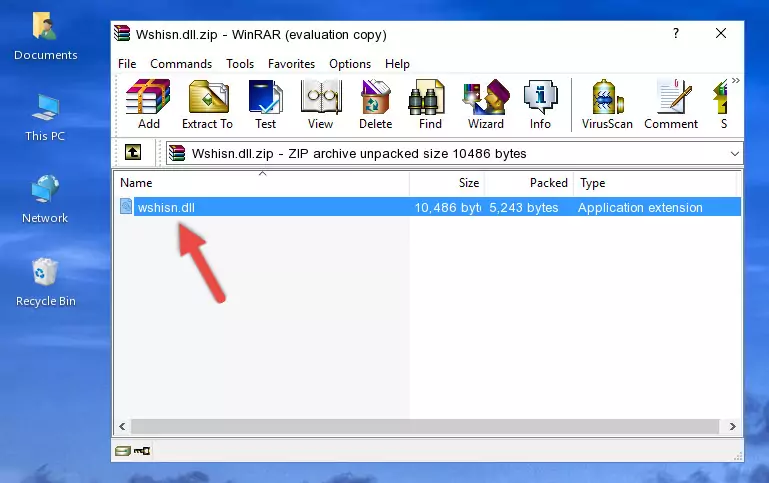Show archive Info
The image size is (769, 483).
540,104
